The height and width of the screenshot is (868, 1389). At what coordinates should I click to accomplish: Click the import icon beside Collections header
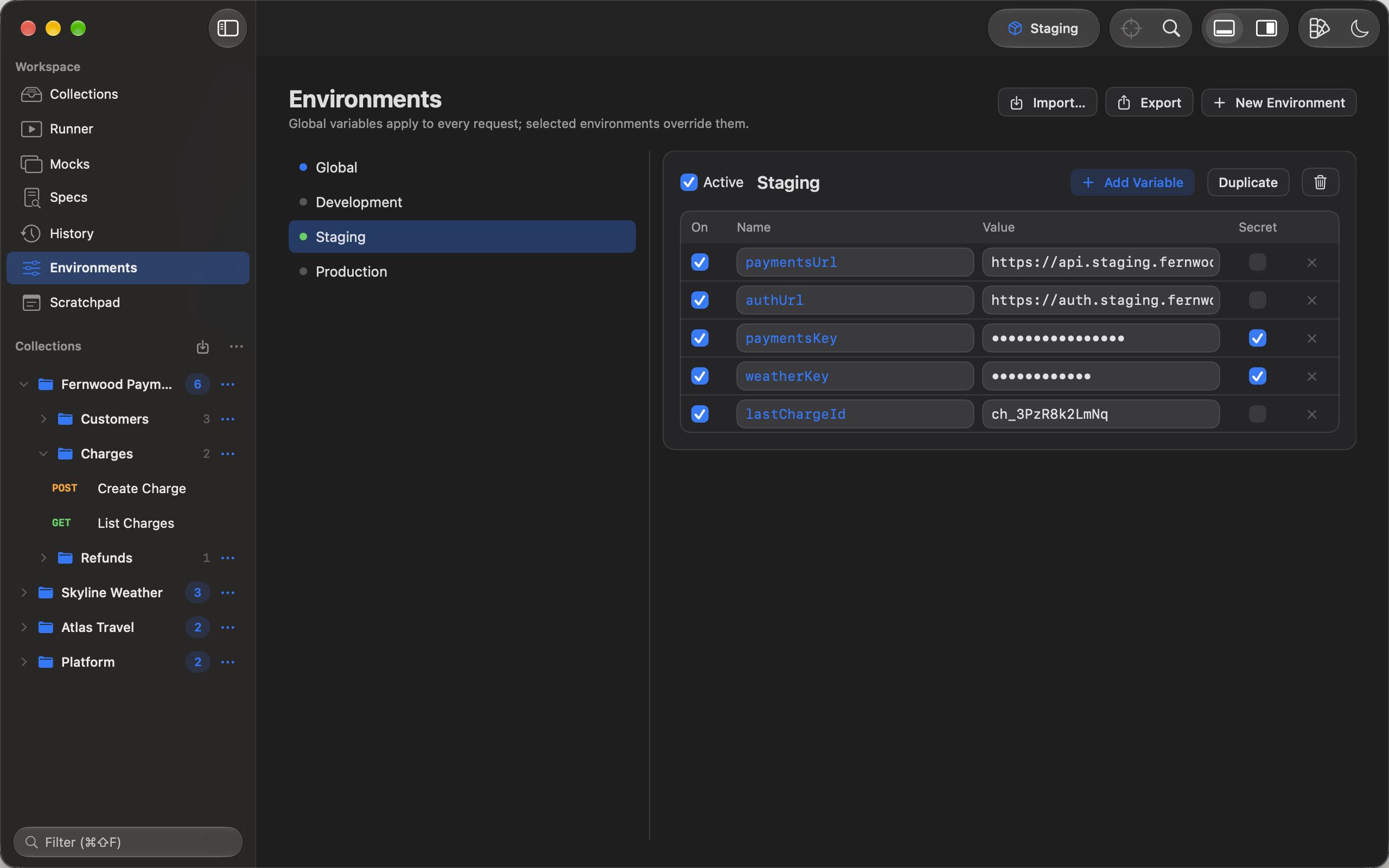[202, 346]
